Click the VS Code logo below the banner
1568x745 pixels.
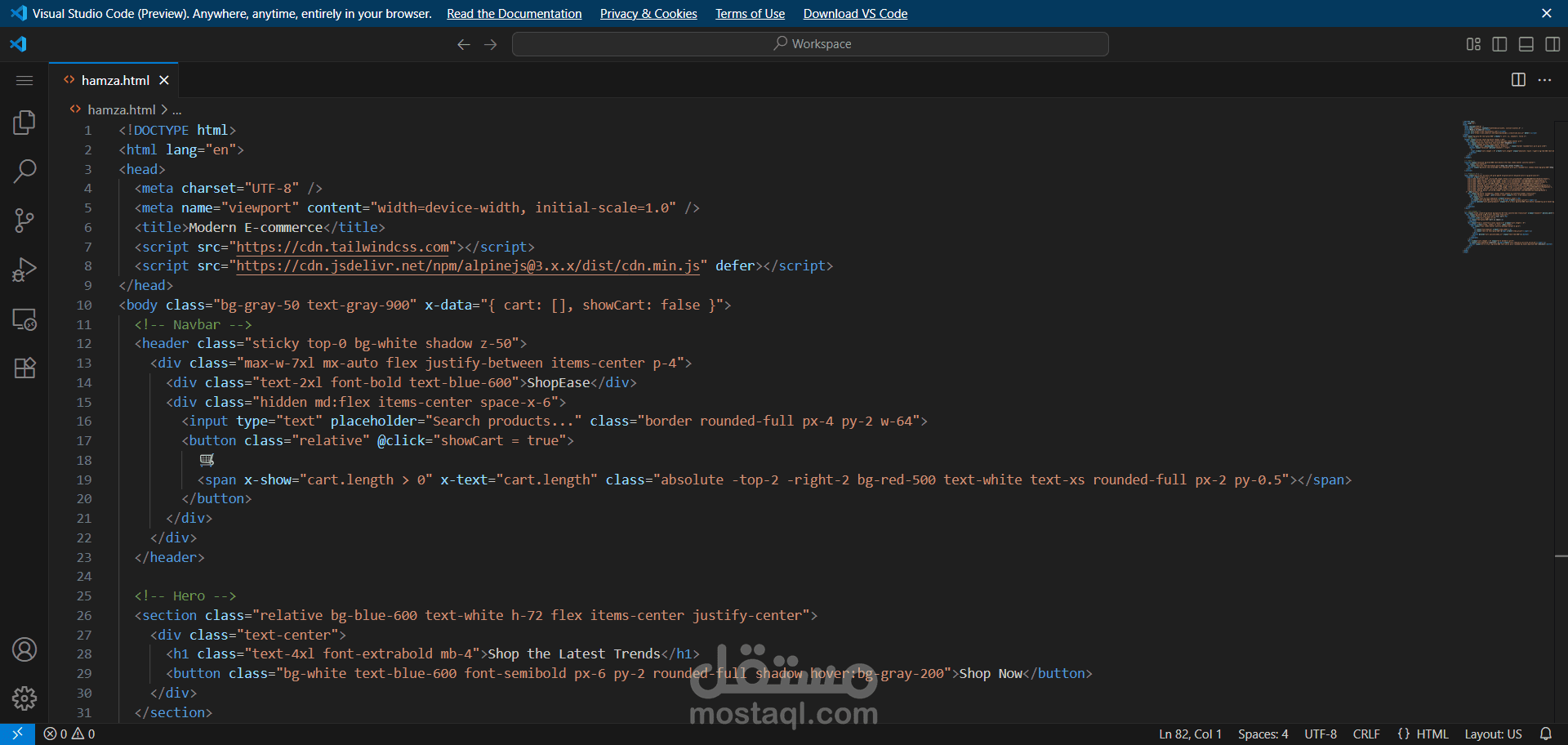[18, 44]
